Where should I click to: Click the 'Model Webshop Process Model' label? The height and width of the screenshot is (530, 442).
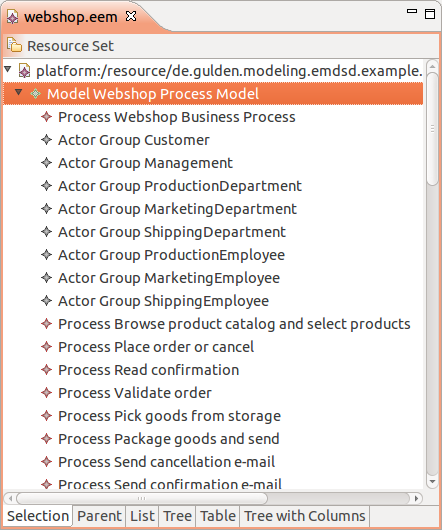153,94
